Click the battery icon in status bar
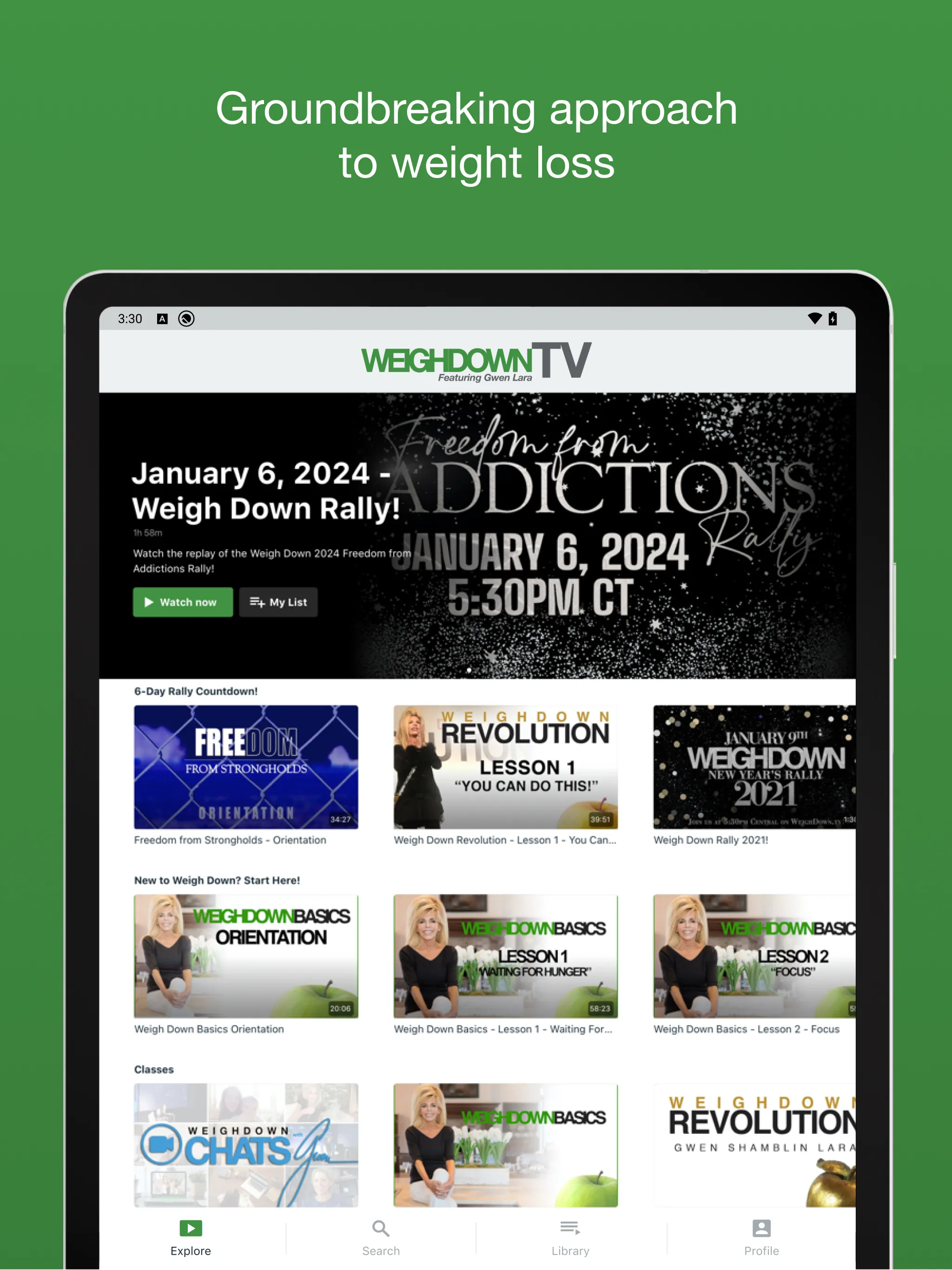Screen dimensions: 952x1270 [x=839, y=318]
